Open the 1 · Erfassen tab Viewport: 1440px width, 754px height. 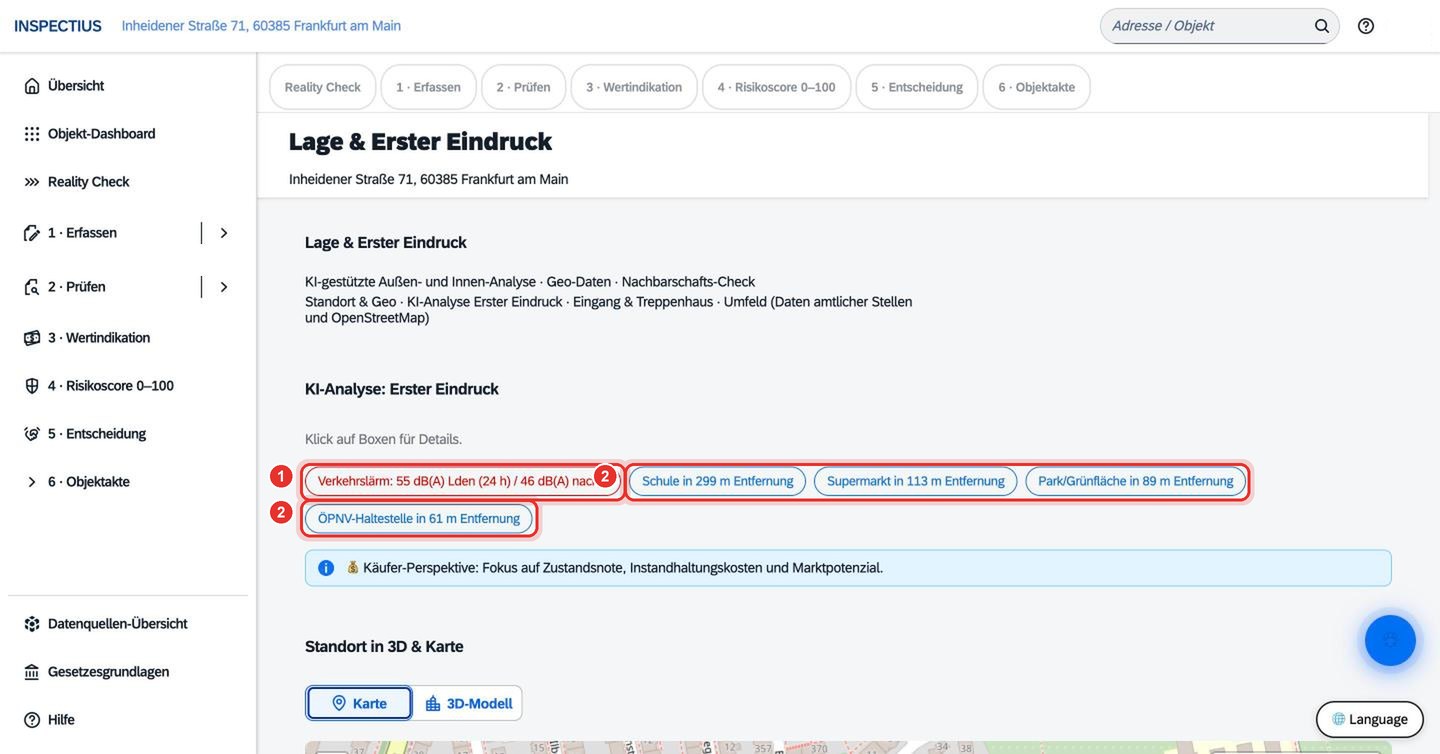coord(429,87)
